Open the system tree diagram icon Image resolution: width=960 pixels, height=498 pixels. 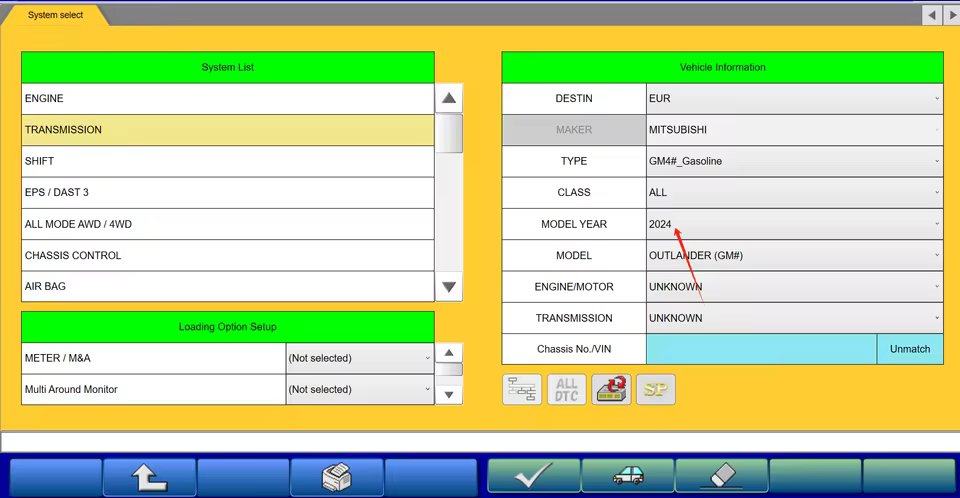coord(522,389)
